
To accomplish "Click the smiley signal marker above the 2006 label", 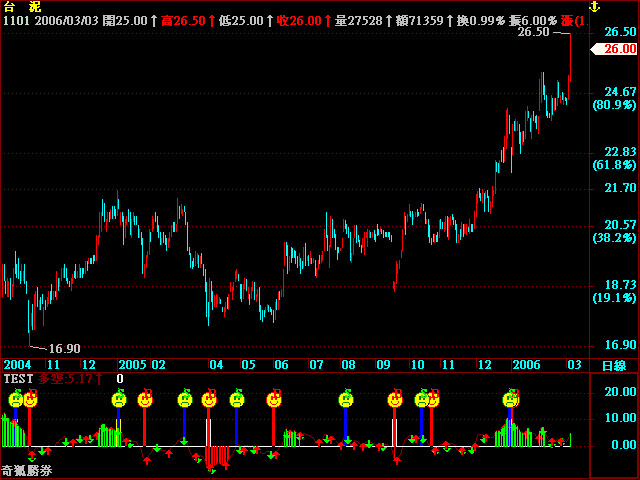I will (x=511, y=400).
